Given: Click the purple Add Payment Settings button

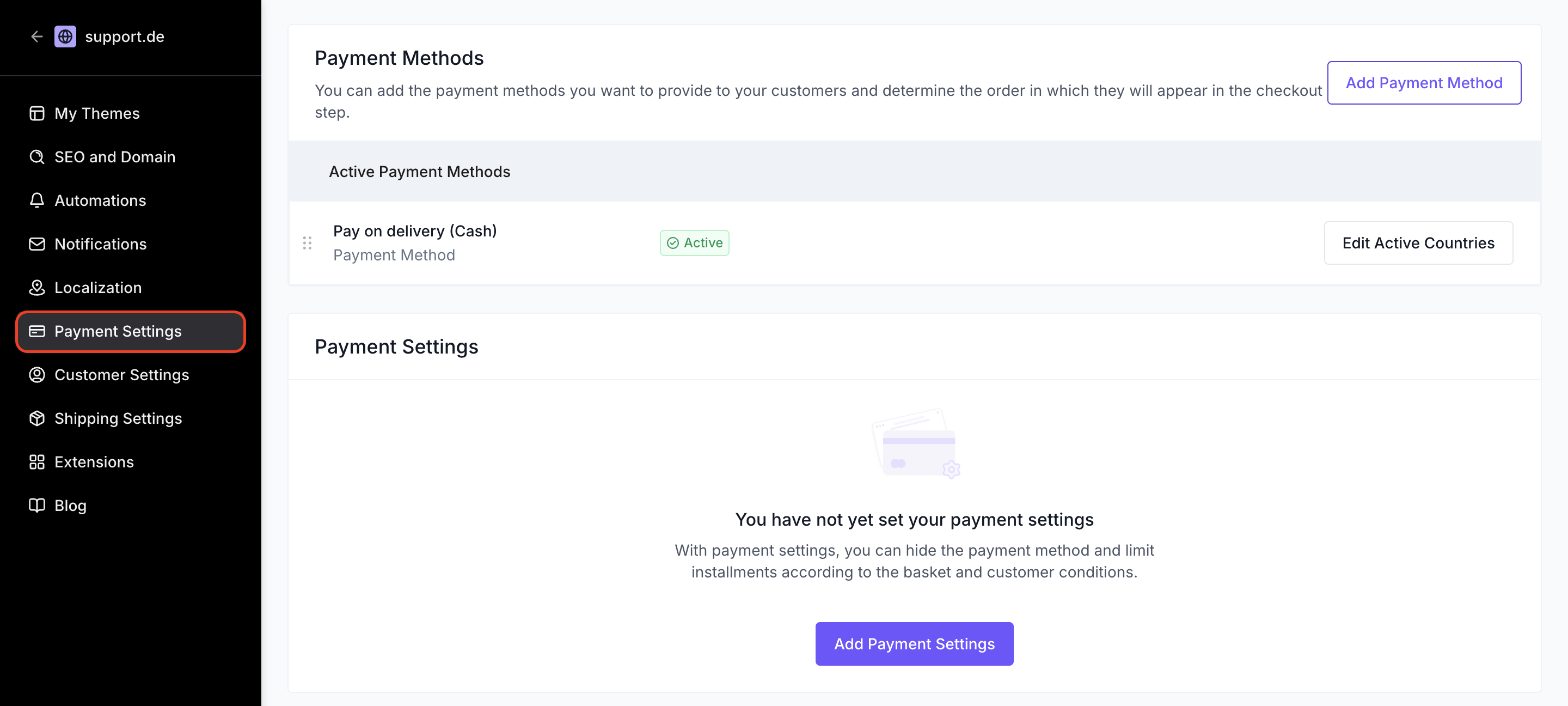Looking at the screenshot, I should [914, 644].
